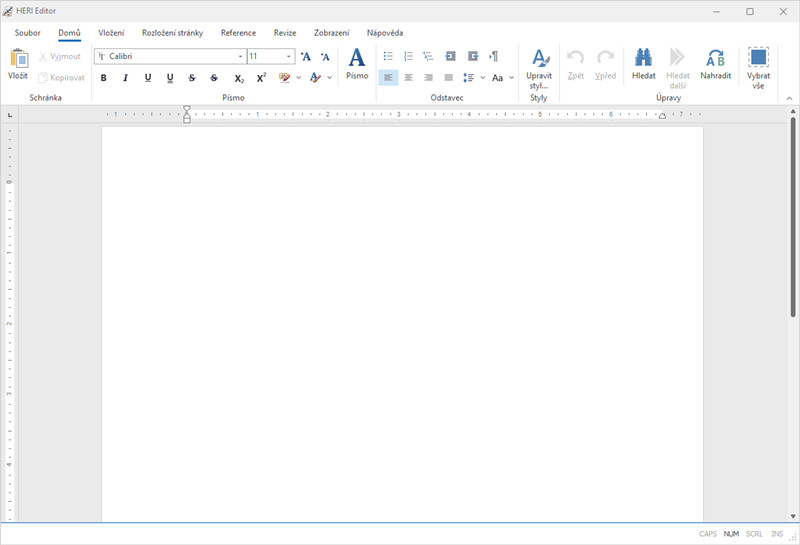
Task: Open the Soubor menu
Action: coord(28,33)
